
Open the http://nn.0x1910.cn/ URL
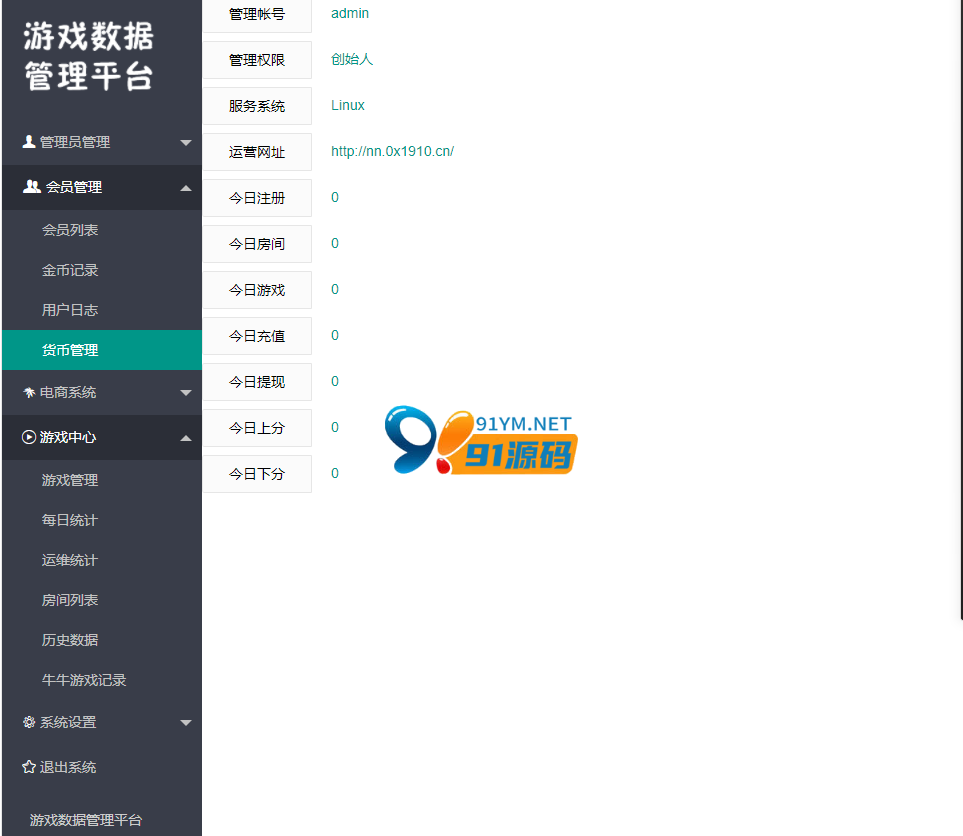click(392, 151)
